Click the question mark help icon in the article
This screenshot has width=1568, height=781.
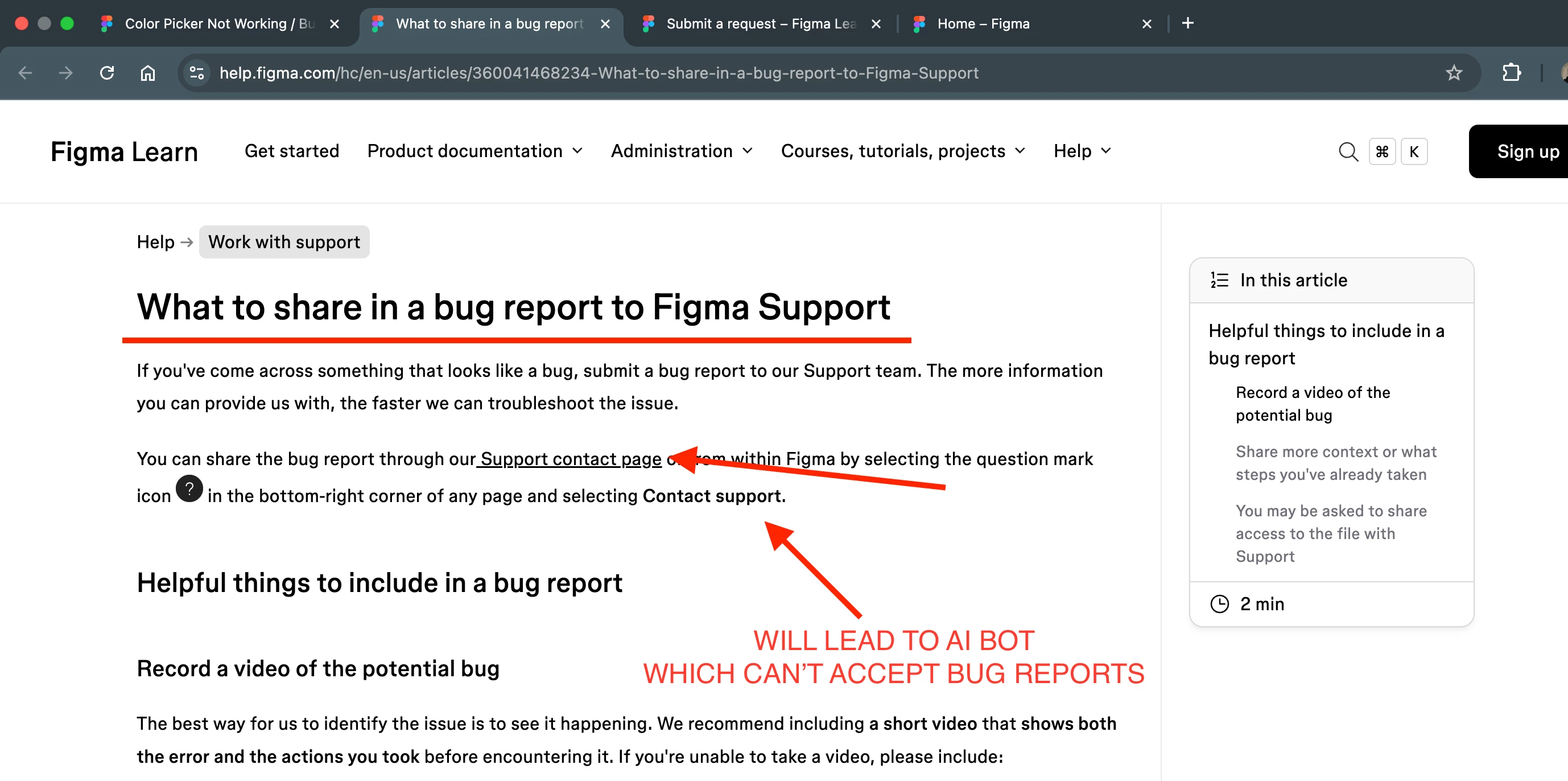coord(189,488)
